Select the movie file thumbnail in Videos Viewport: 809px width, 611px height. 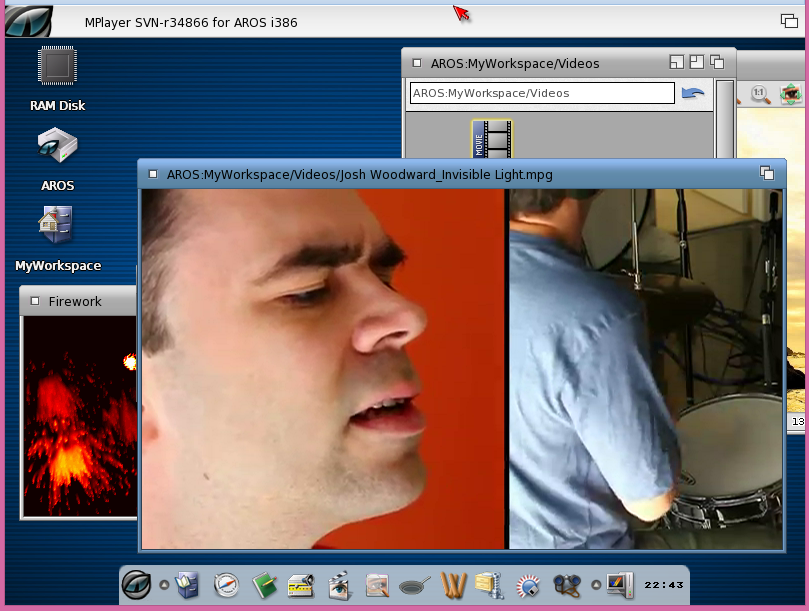point(492,139)
